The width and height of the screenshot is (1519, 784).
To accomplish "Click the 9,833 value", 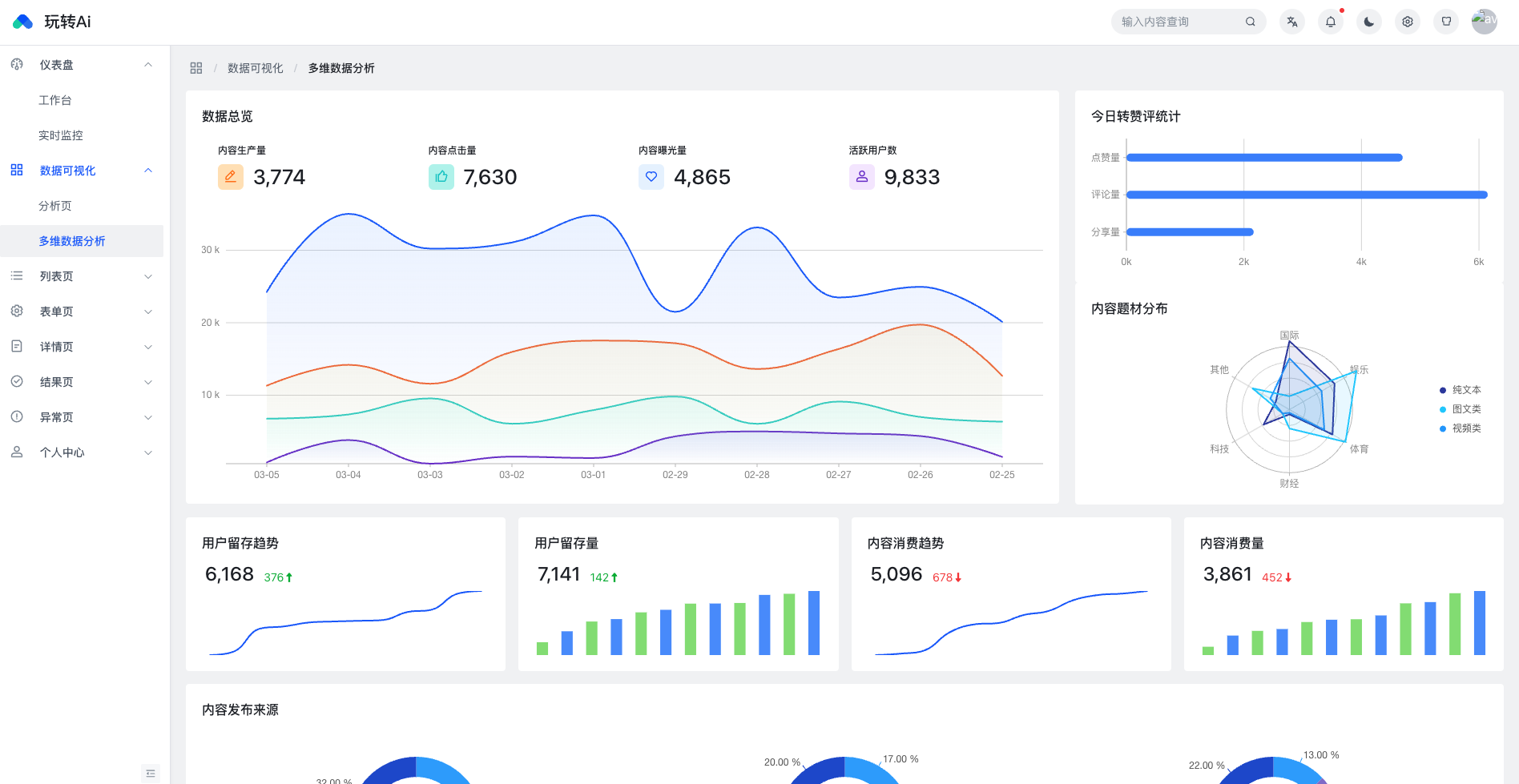I will point(912,177).
